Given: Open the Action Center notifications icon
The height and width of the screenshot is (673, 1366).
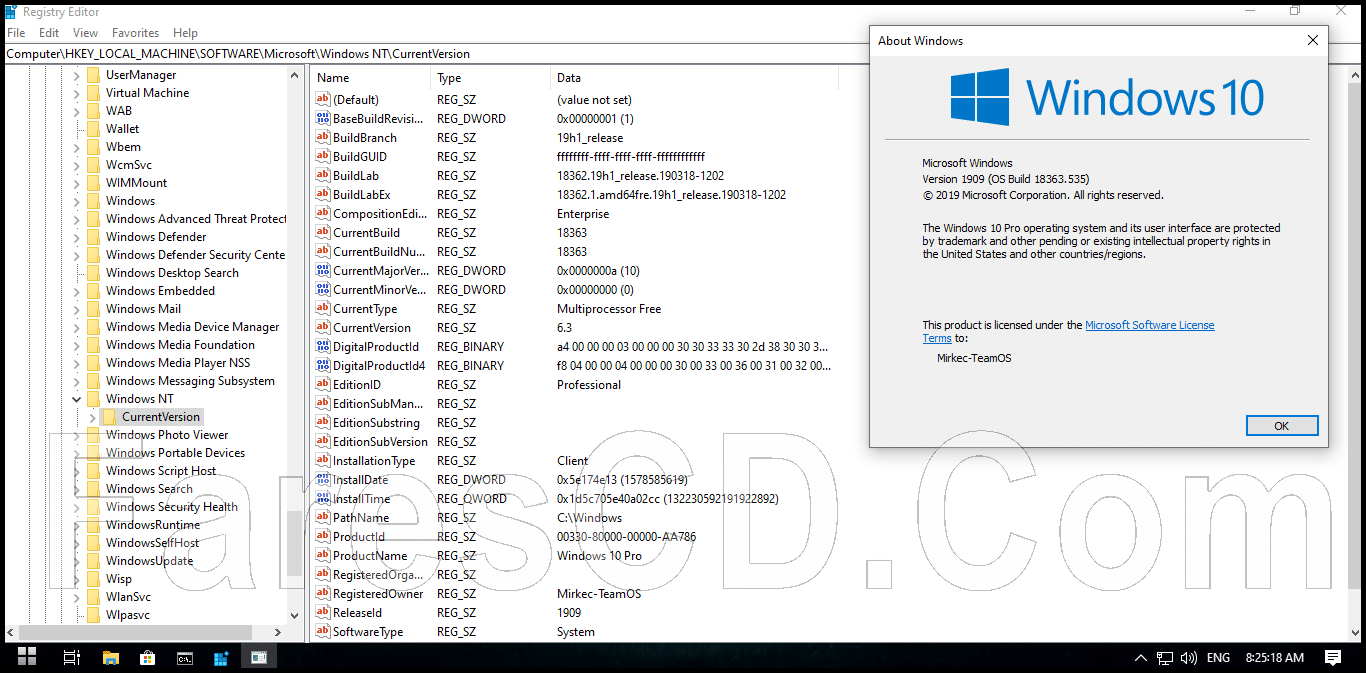Looking at the screenshot, I should click(x=1333, y=657).
